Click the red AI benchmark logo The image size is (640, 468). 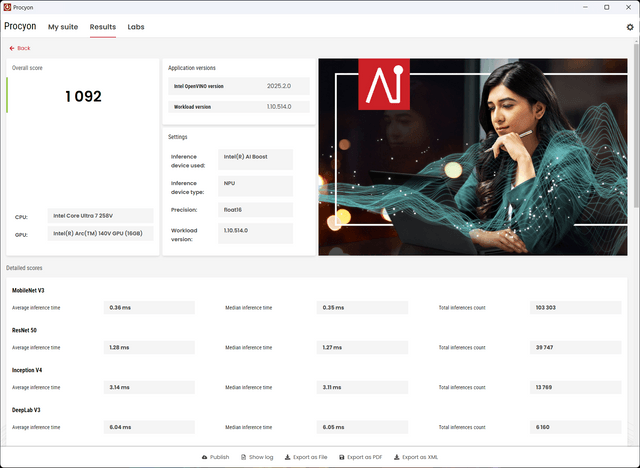384,84
